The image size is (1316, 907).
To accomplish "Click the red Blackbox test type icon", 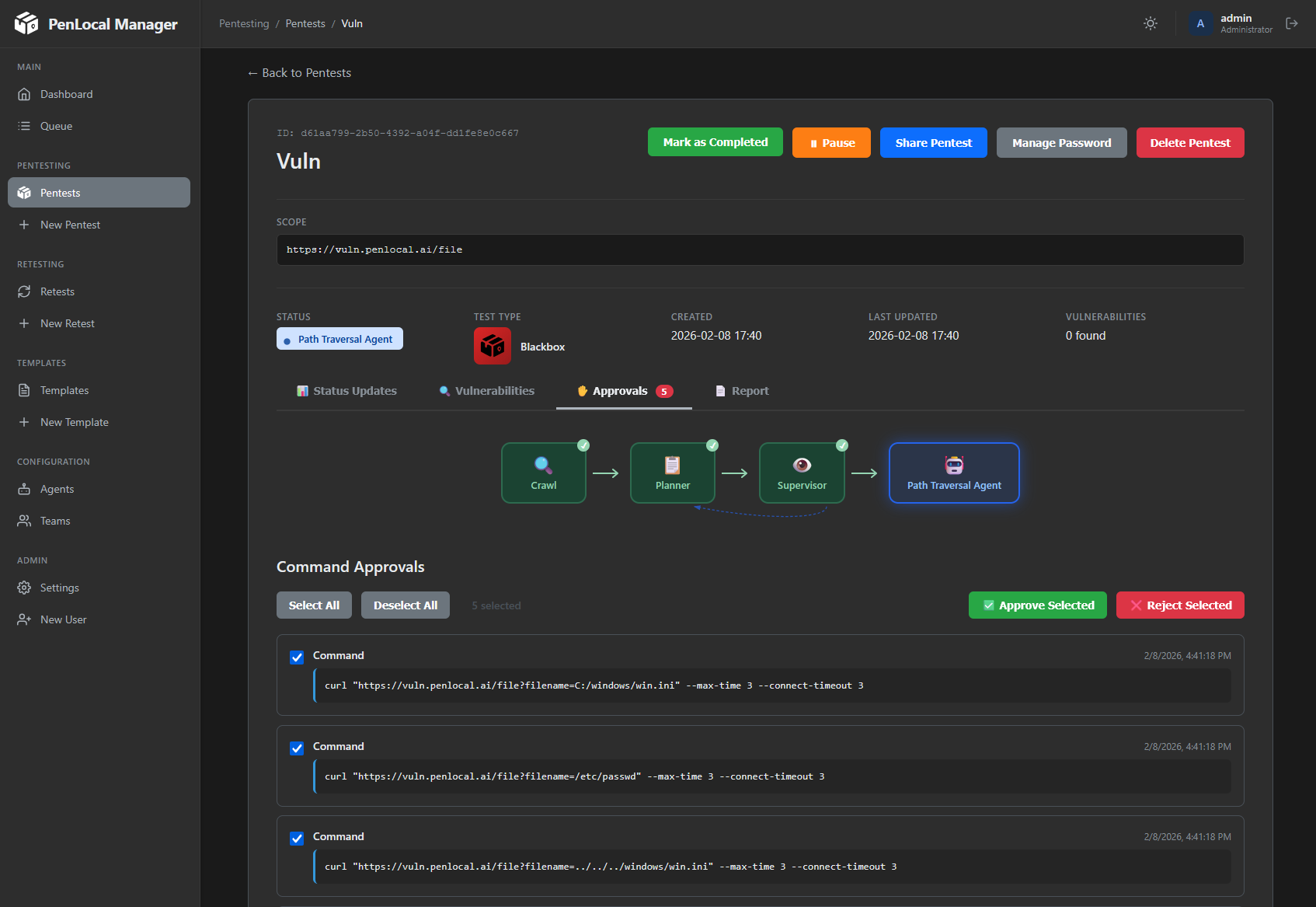I will point(493,346).
